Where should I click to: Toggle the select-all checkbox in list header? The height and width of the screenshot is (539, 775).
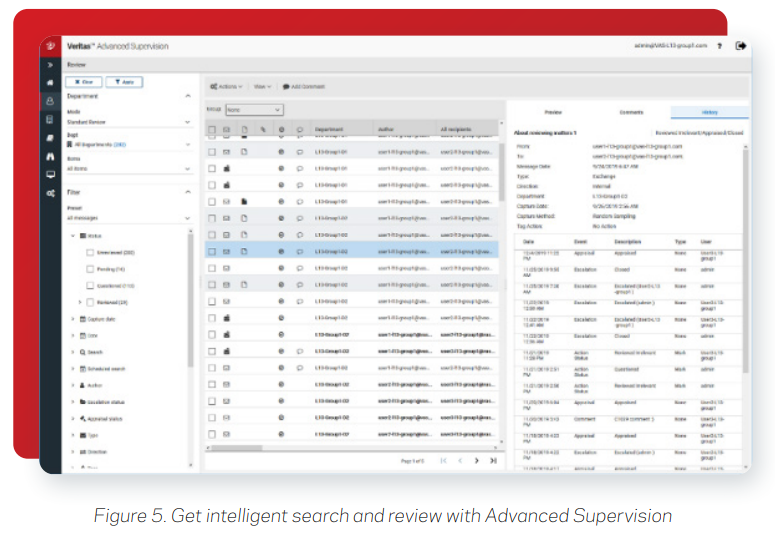[212, 129]
